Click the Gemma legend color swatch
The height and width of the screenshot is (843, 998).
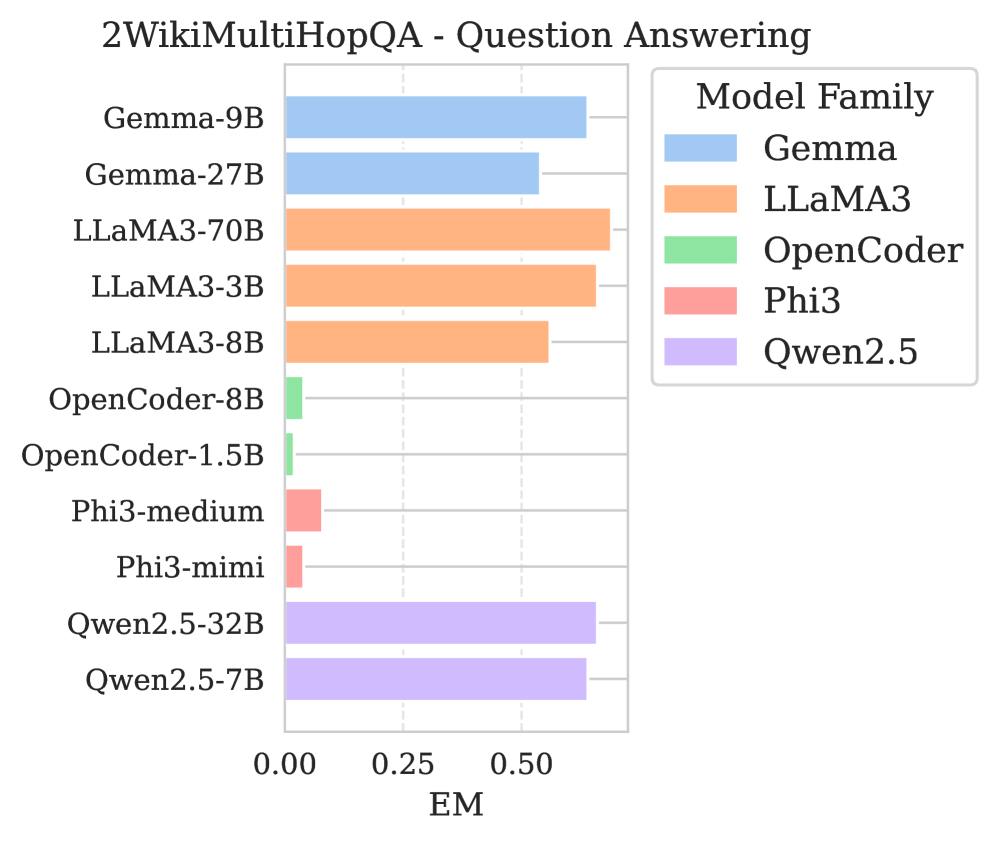click(700, 149)
